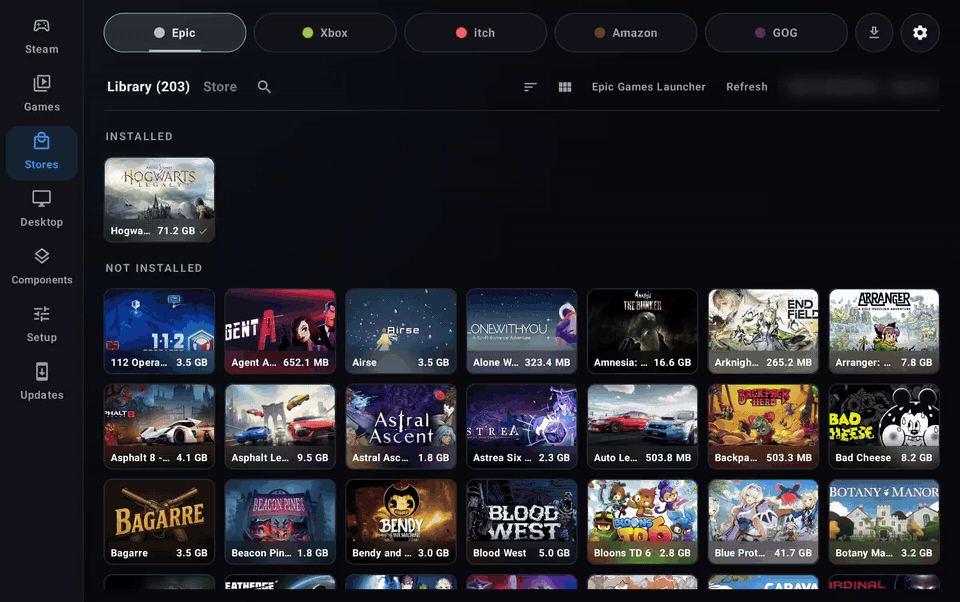Switch to the GOG store tab
960x602 pixels.
(x=776, y=32)
